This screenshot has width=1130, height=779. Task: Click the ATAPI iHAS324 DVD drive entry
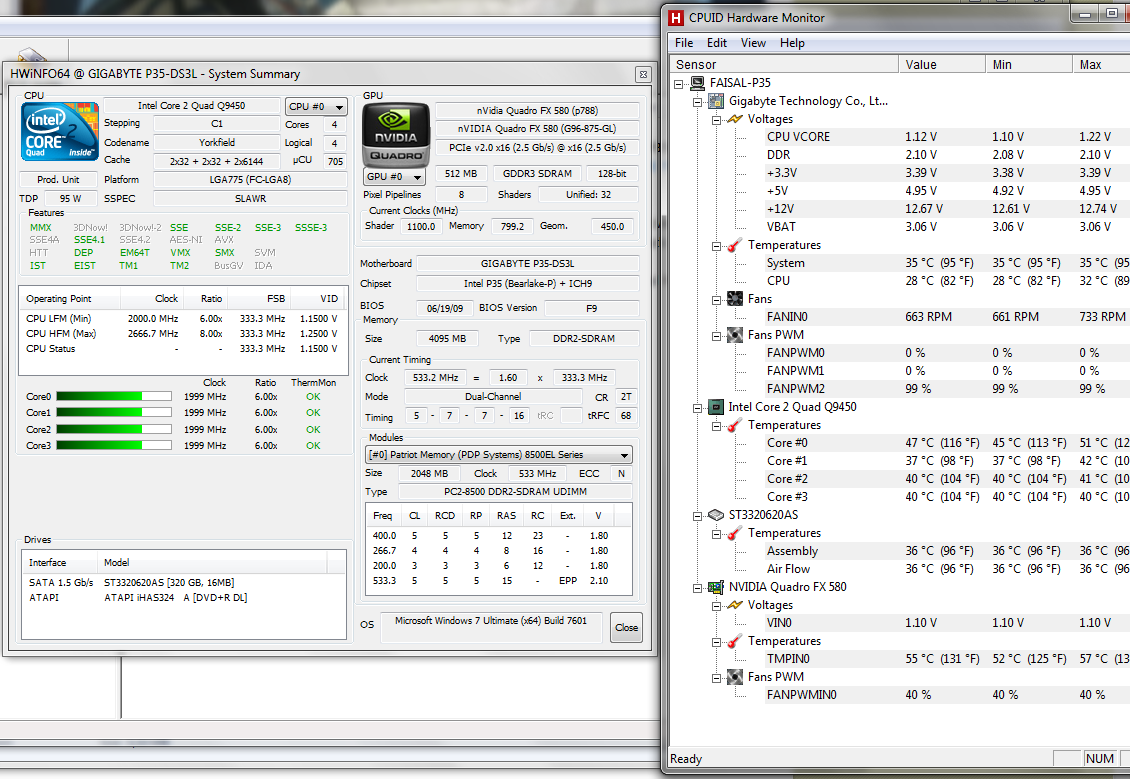[x=184, y=598]
